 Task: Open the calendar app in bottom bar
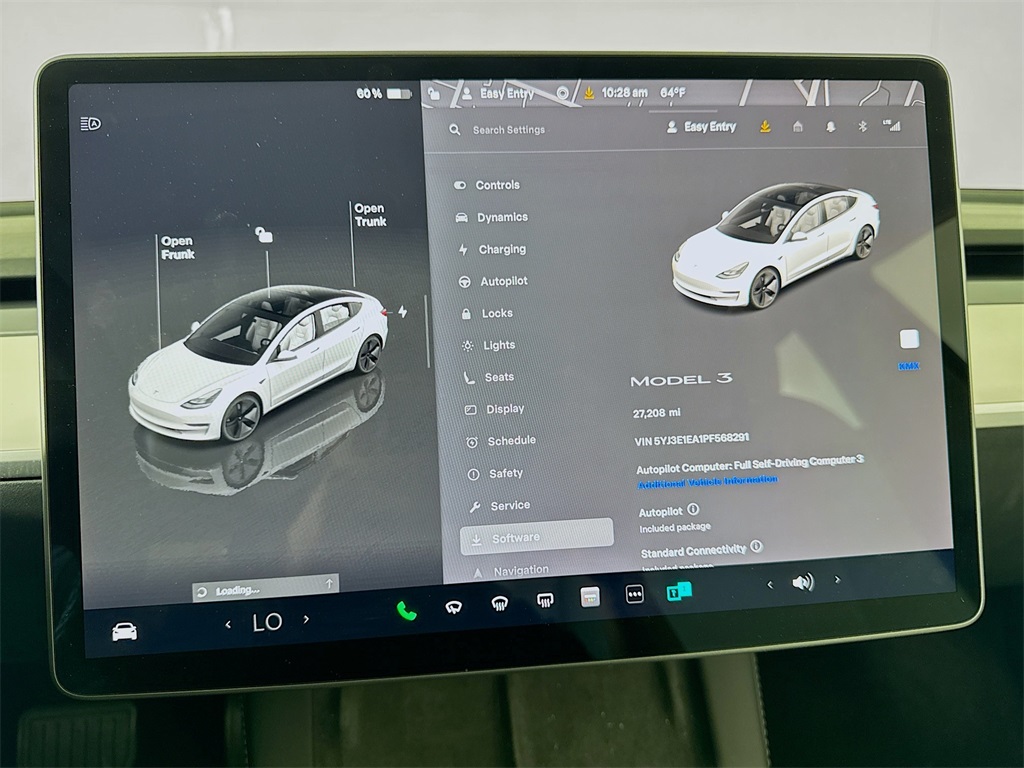pyautogui.click(x=590, y=597)
